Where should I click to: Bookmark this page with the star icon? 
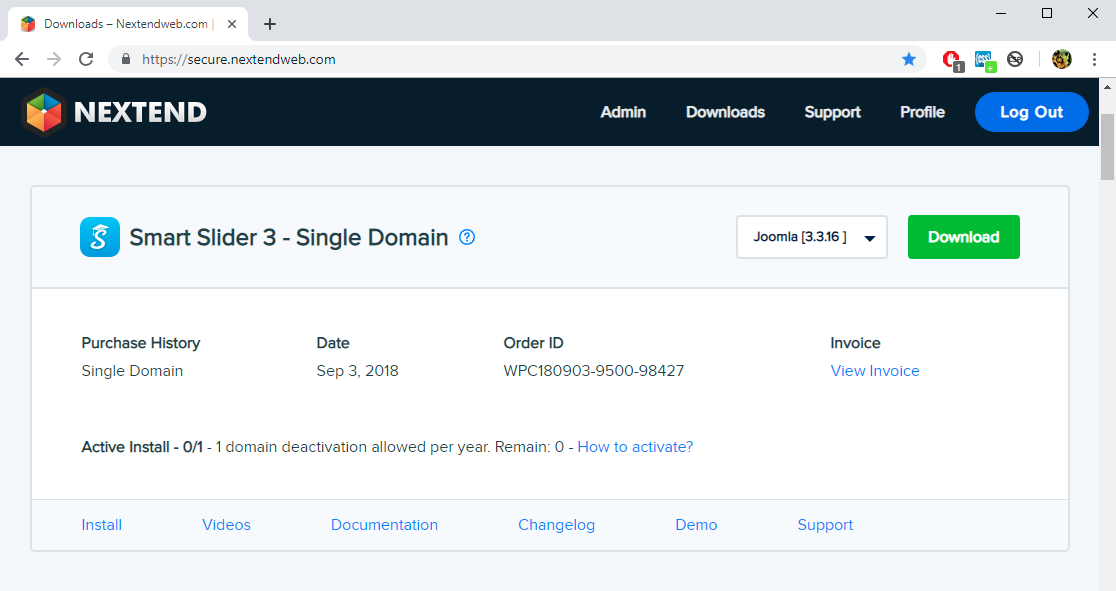click(x=909, y=59)
